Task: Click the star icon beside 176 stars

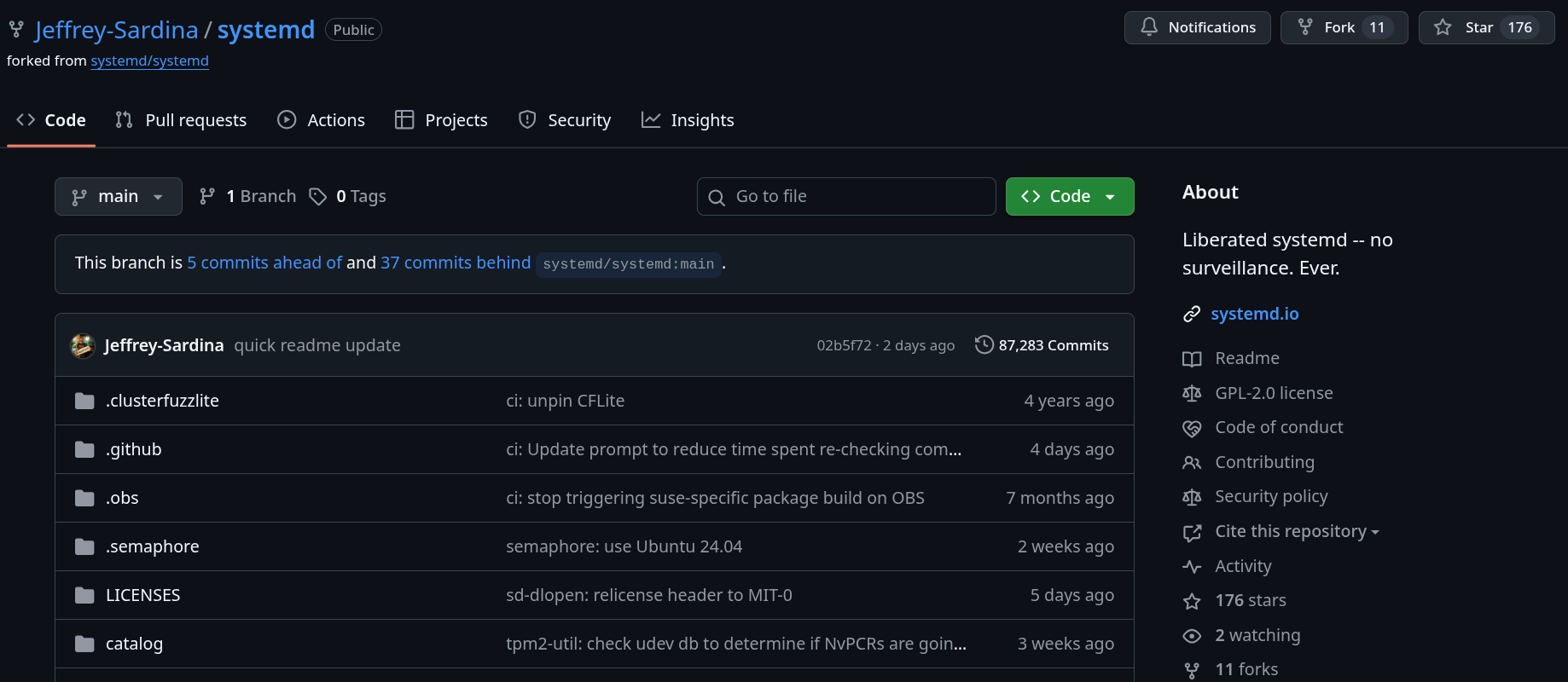Action: coord(1192,601)
